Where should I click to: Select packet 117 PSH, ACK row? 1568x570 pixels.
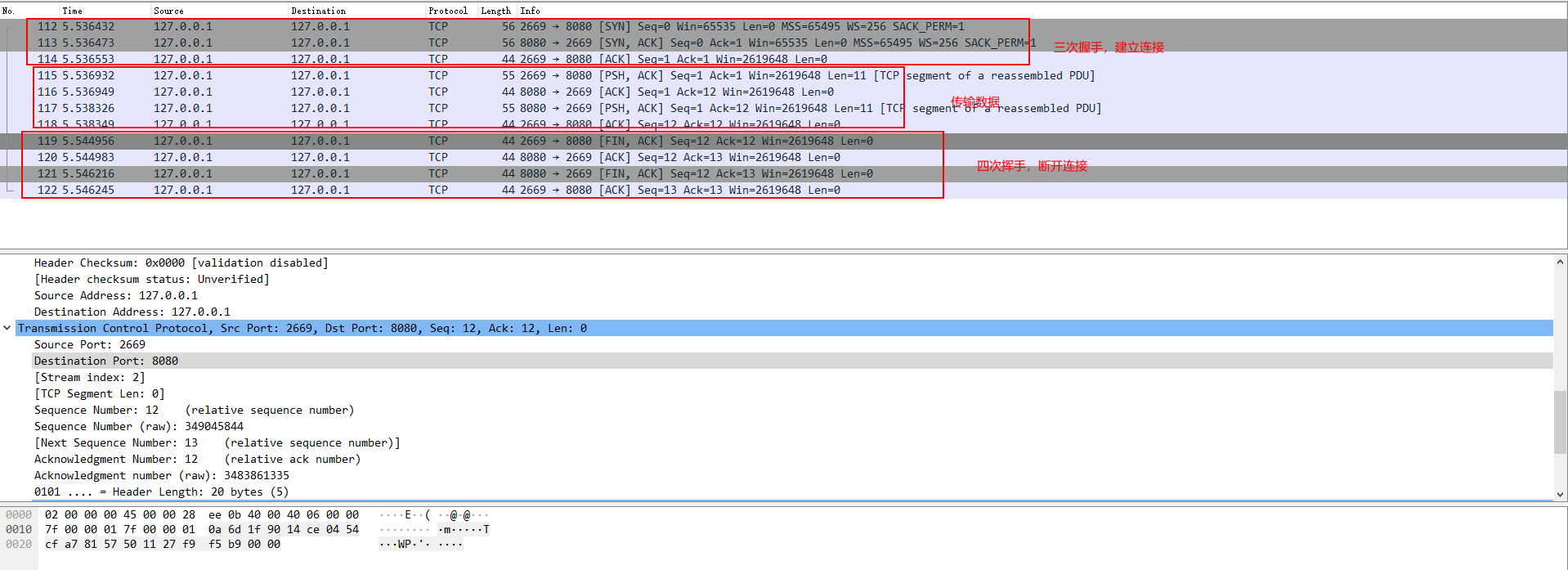pyautogui.click(x=783, y=108)
